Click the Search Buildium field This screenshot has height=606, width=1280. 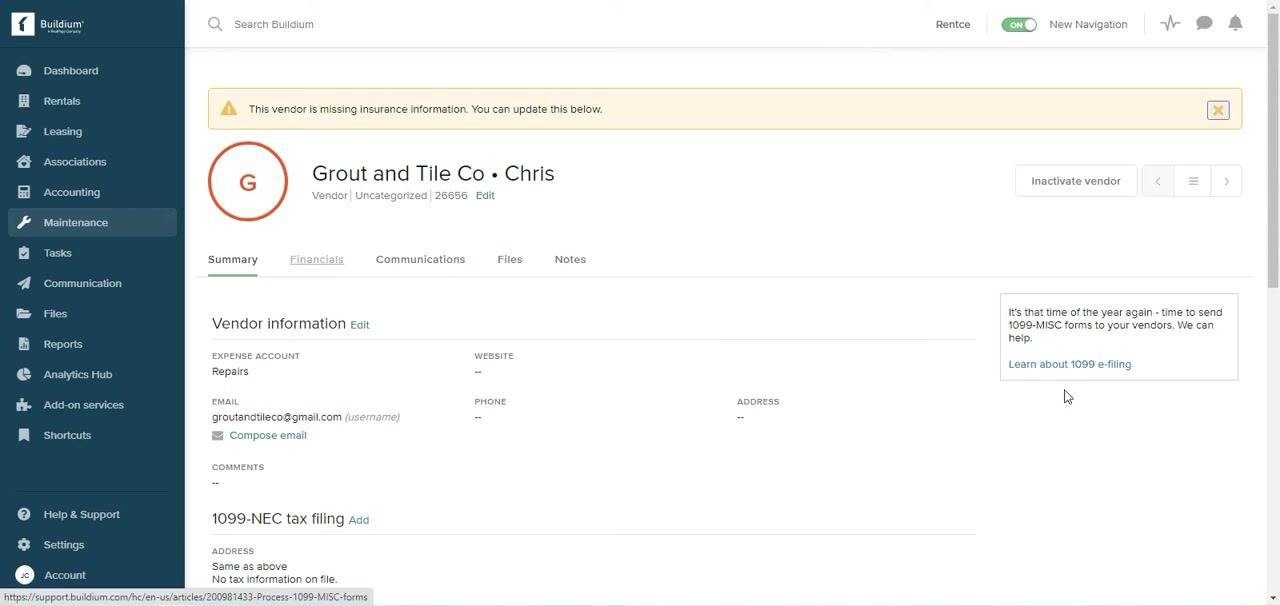[274, 24]
